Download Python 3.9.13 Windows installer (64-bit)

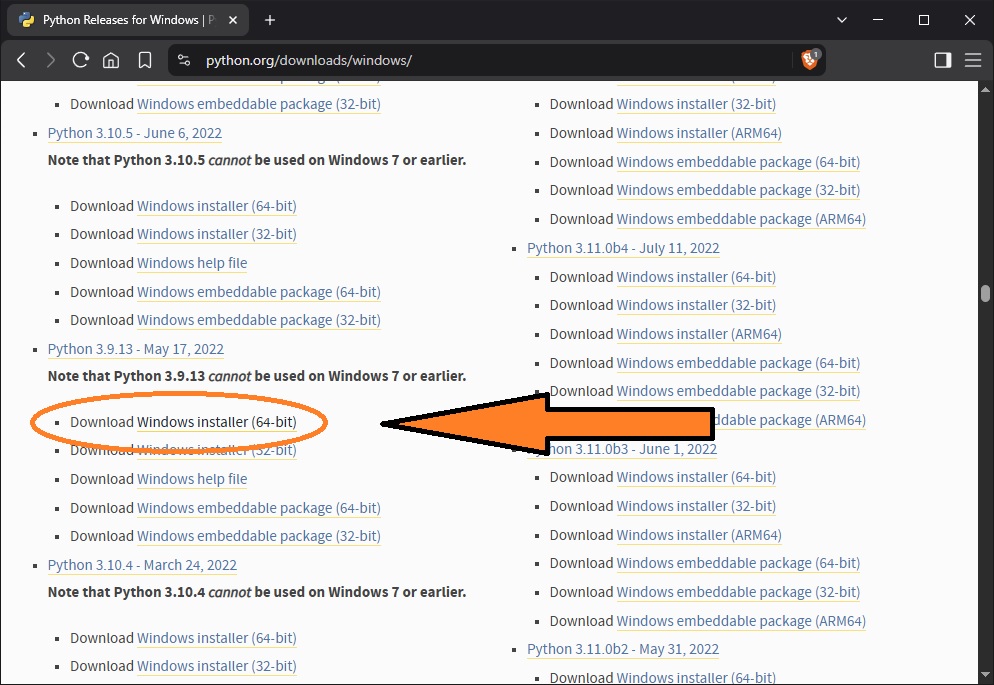pyautogui.click(x=217, y=422)
